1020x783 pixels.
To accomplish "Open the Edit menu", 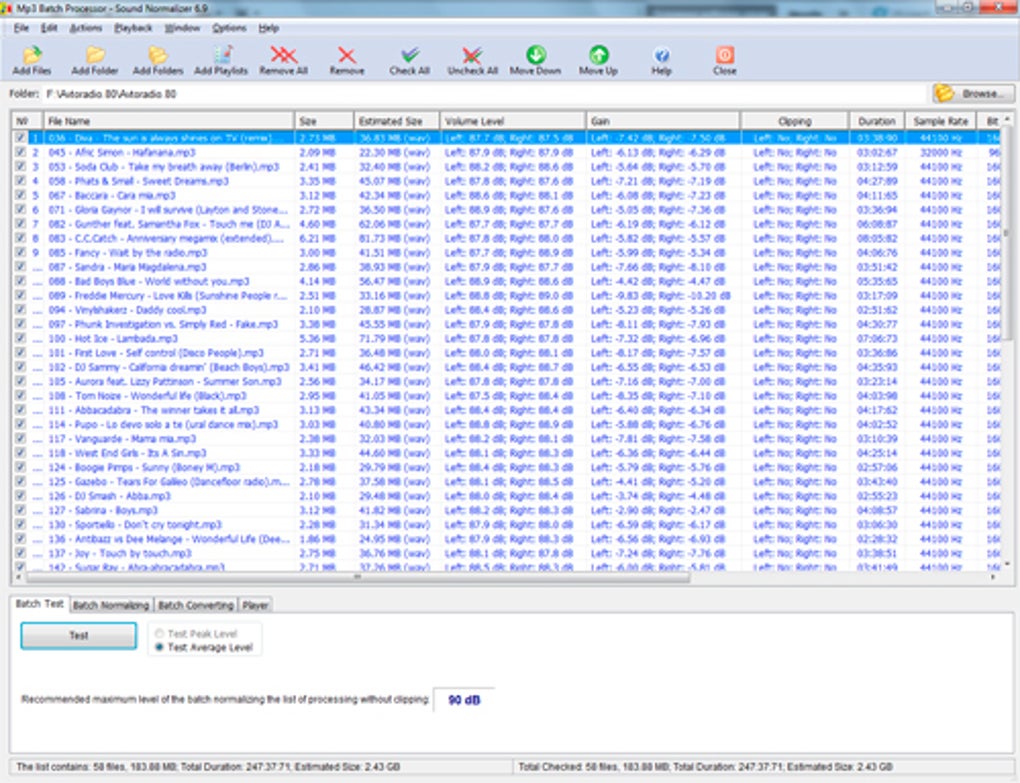I will tap(49, 28).
